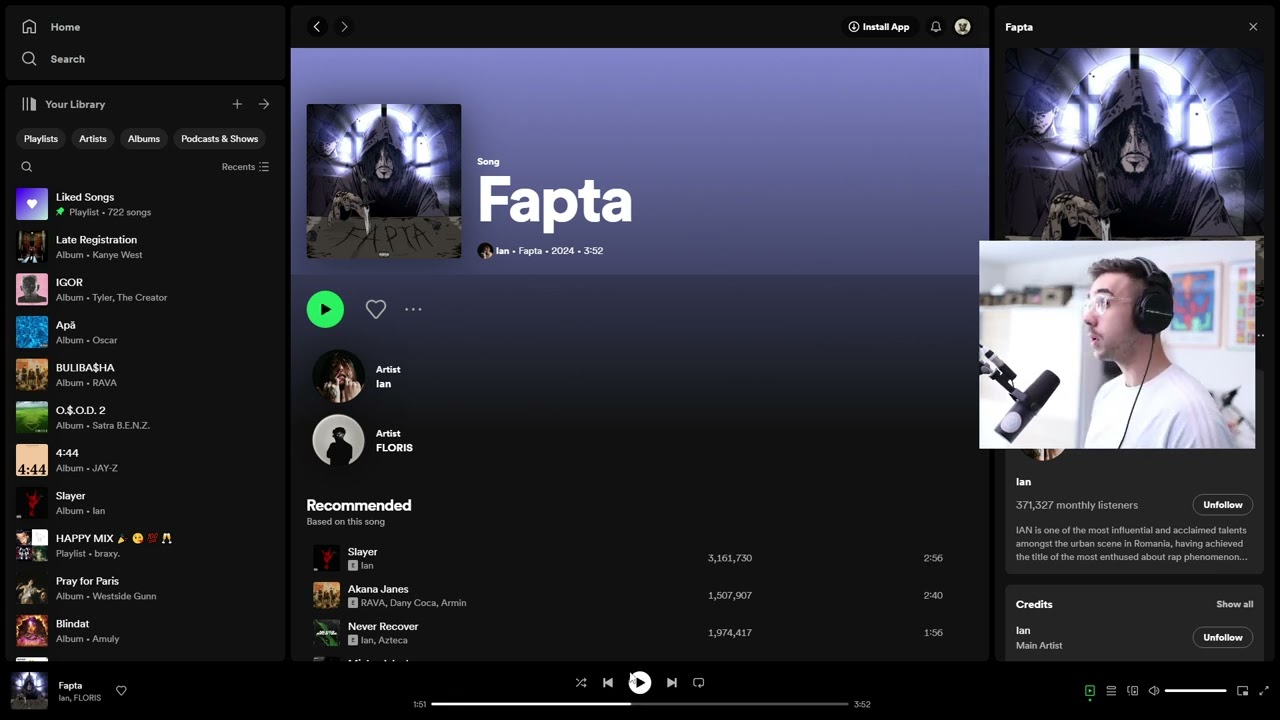The width and height of the screenshot is (1280, 720).
Task: Filter library by Playlists
Action: [41, 139]
